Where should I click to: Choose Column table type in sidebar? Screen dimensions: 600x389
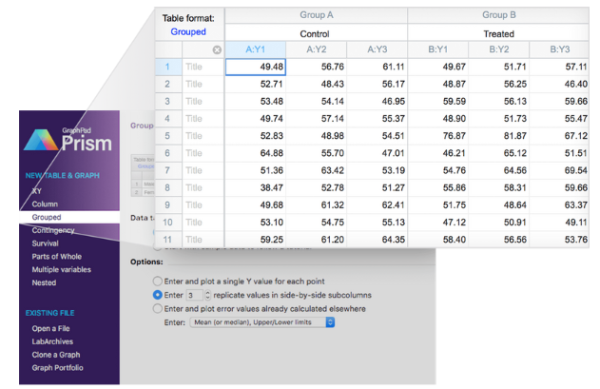[45, 204]
